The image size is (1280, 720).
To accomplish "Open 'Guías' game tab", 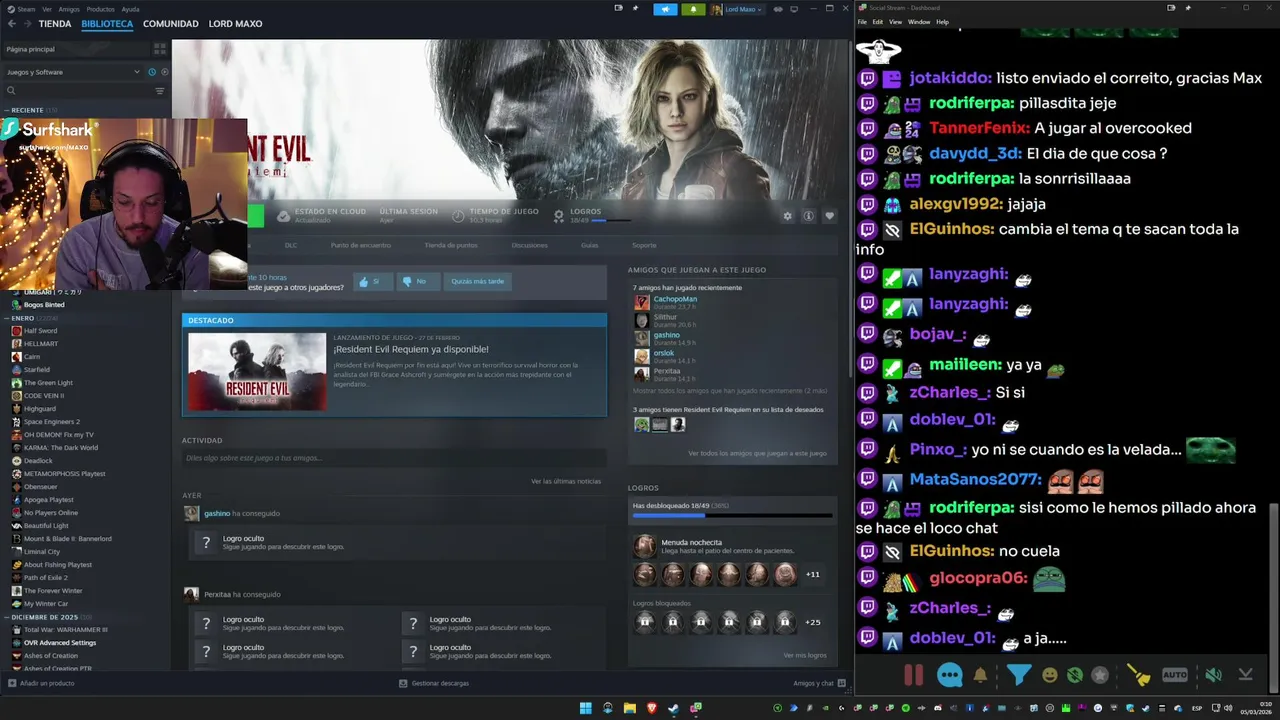I will click(x=590, y=245).
